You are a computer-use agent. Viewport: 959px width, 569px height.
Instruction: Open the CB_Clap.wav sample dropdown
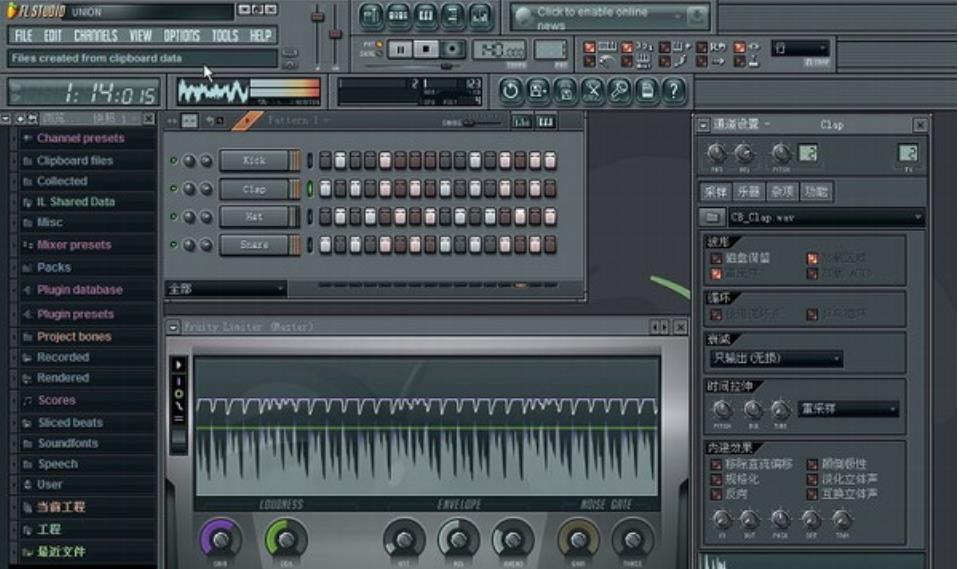pyautogui.click(x=826, y=217)
